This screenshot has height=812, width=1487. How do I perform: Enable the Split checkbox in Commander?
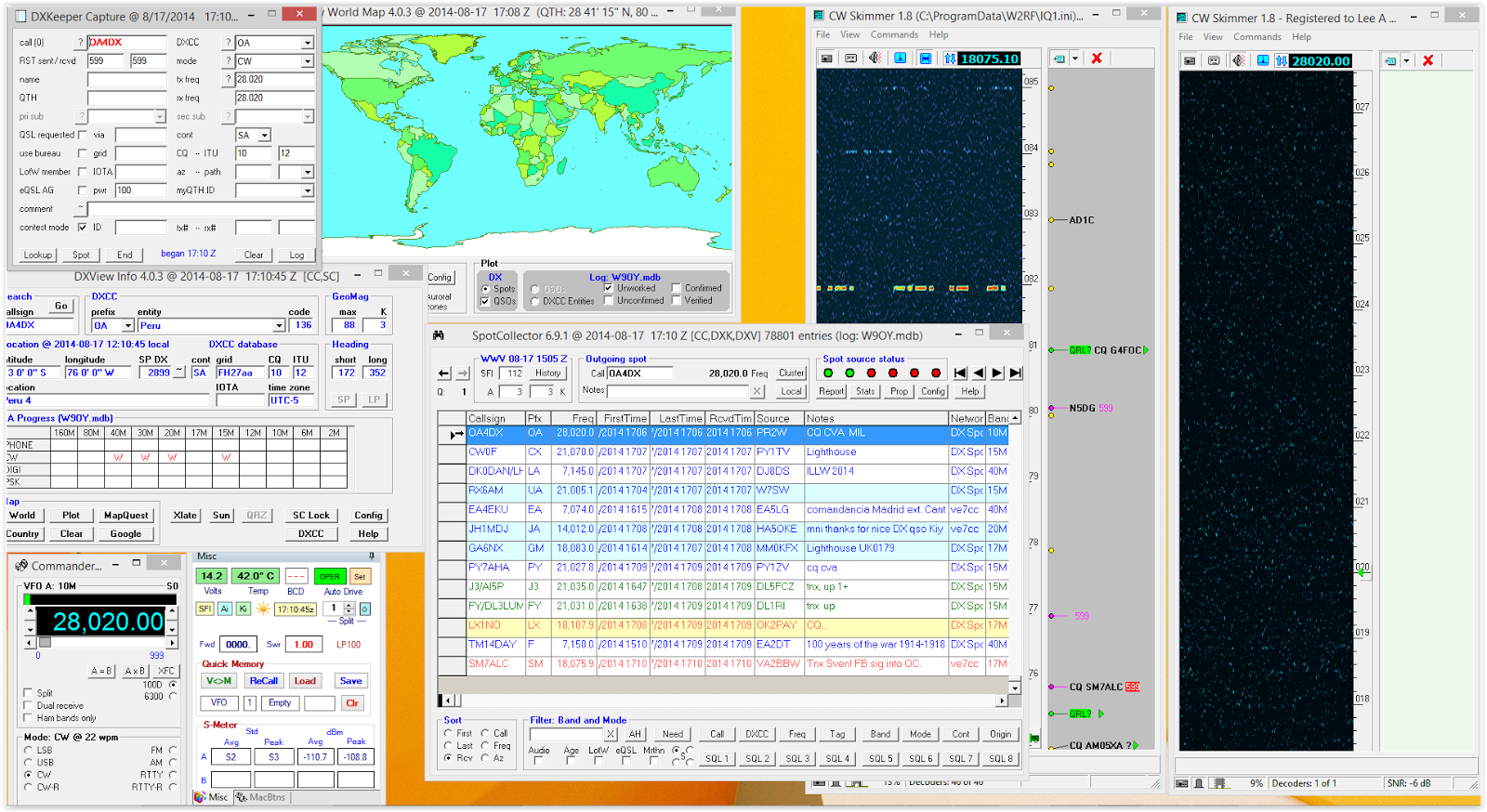28,693
